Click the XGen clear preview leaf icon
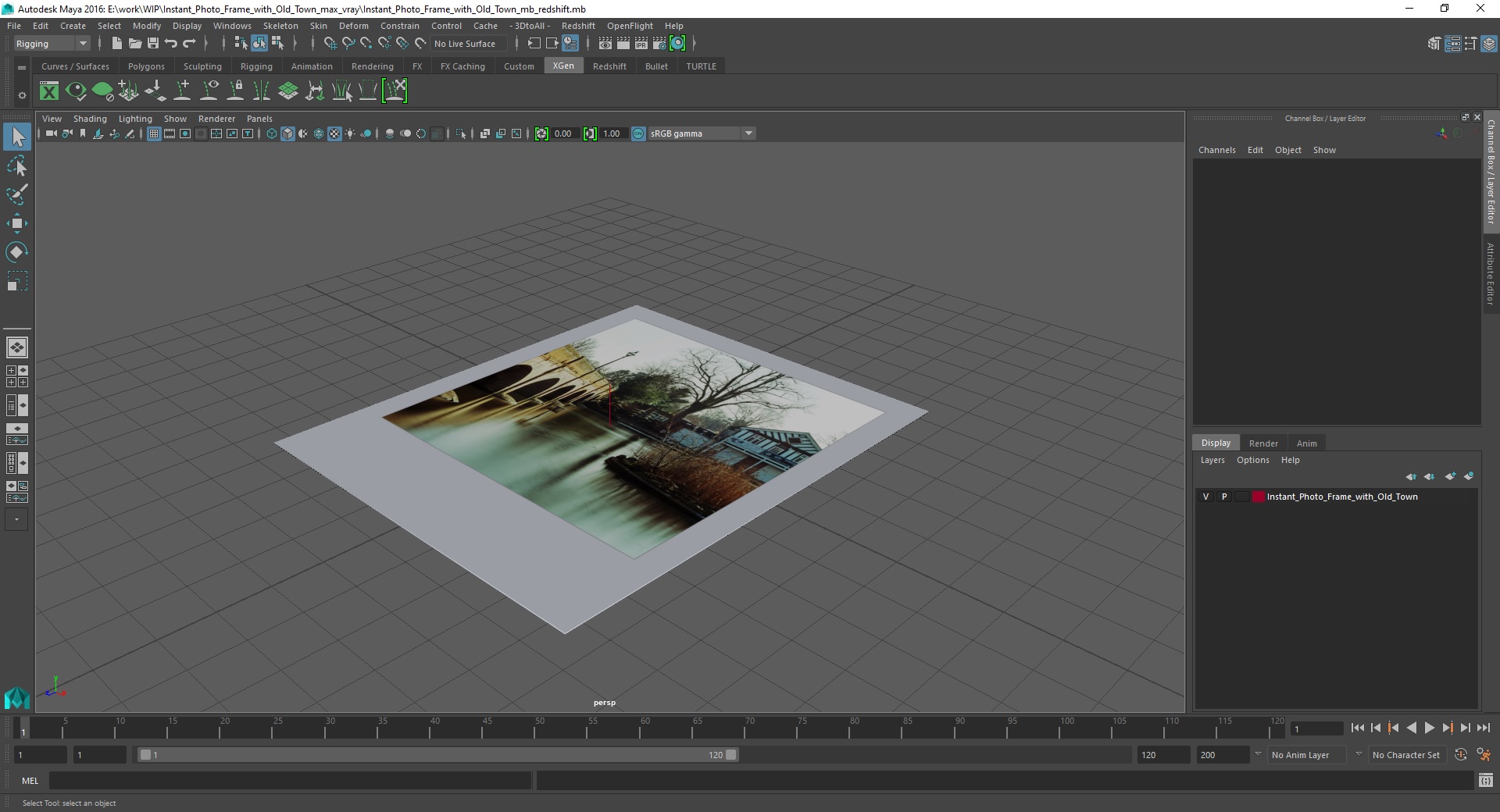Image resolution: width=1500 pixels, height=812 pixels. (102, 91)
